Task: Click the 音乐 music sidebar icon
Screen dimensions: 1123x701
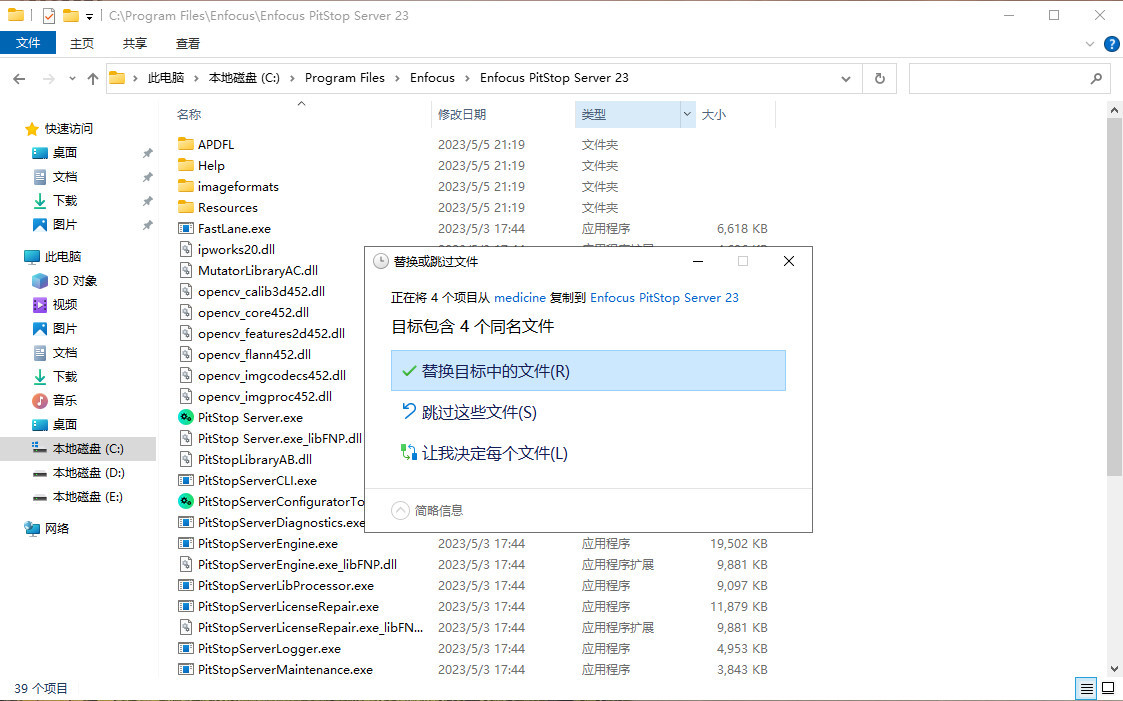Action: click(40, 400)
